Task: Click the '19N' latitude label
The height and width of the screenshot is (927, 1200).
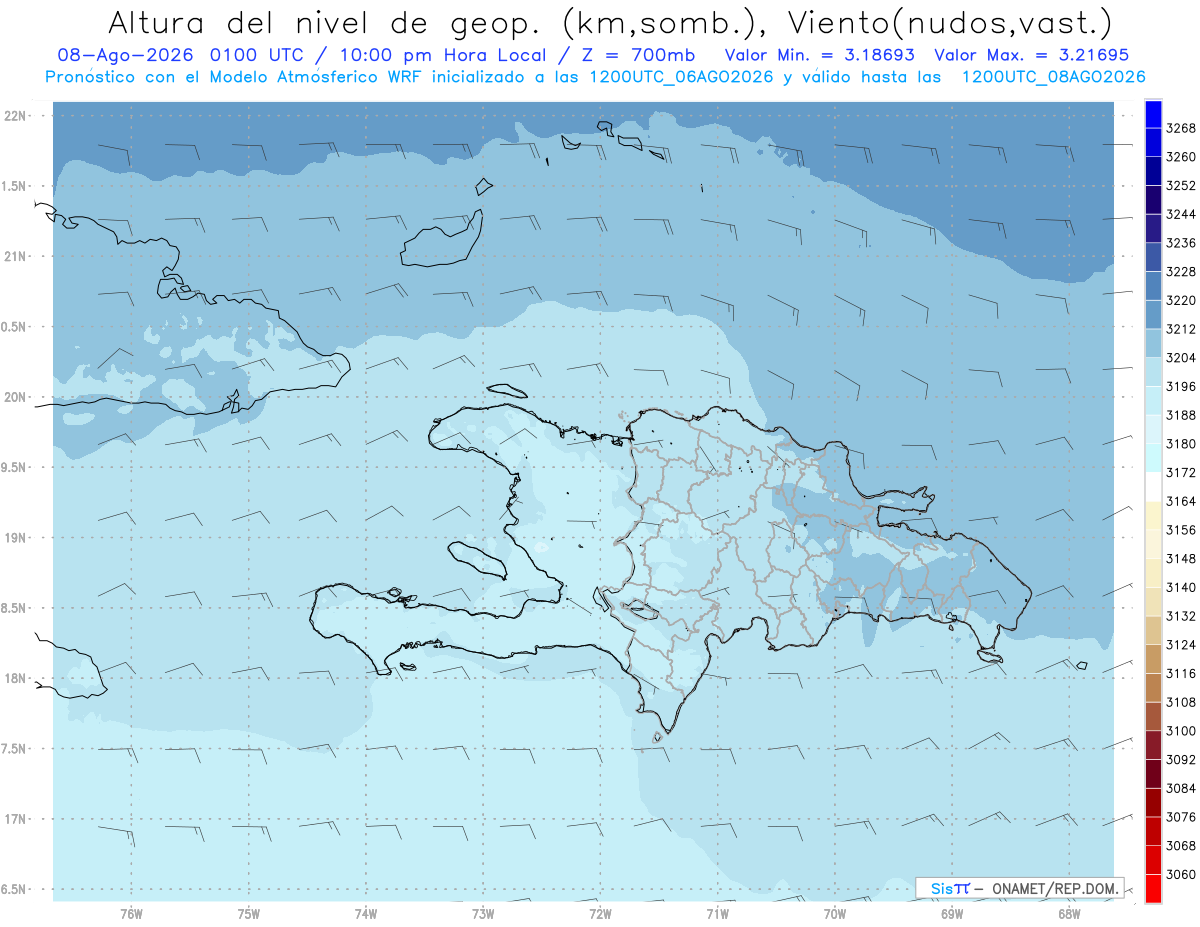Action: [x=14, y=538]
